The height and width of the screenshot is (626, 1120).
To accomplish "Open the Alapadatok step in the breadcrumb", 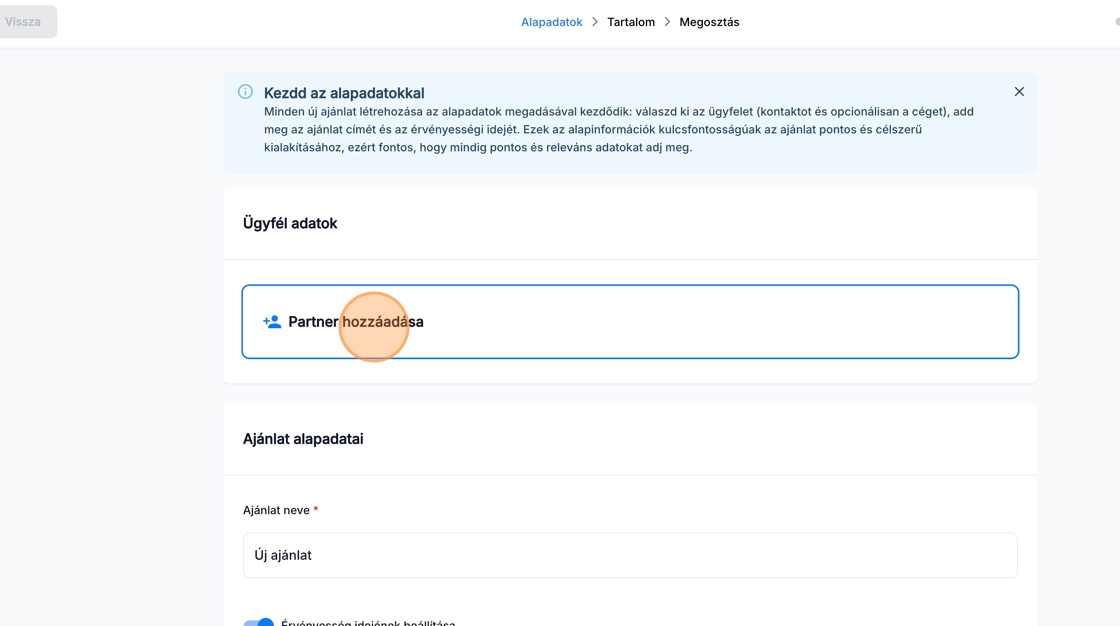I will click(551, 22).
